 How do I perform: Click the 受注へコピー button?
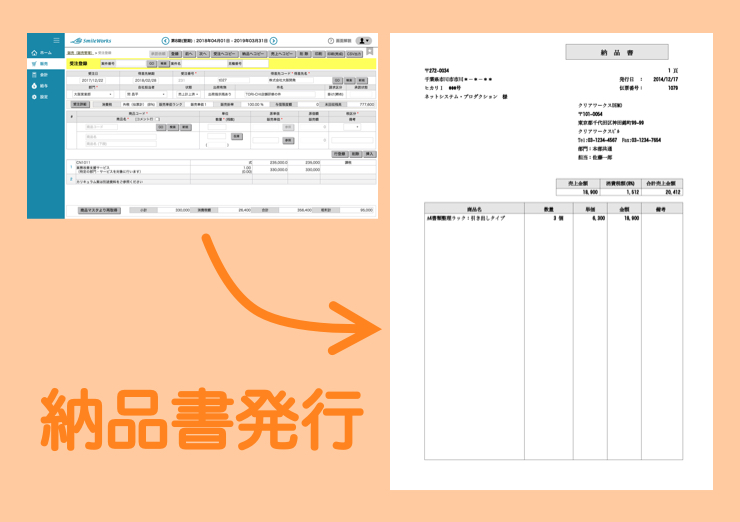tap(224, 54)
